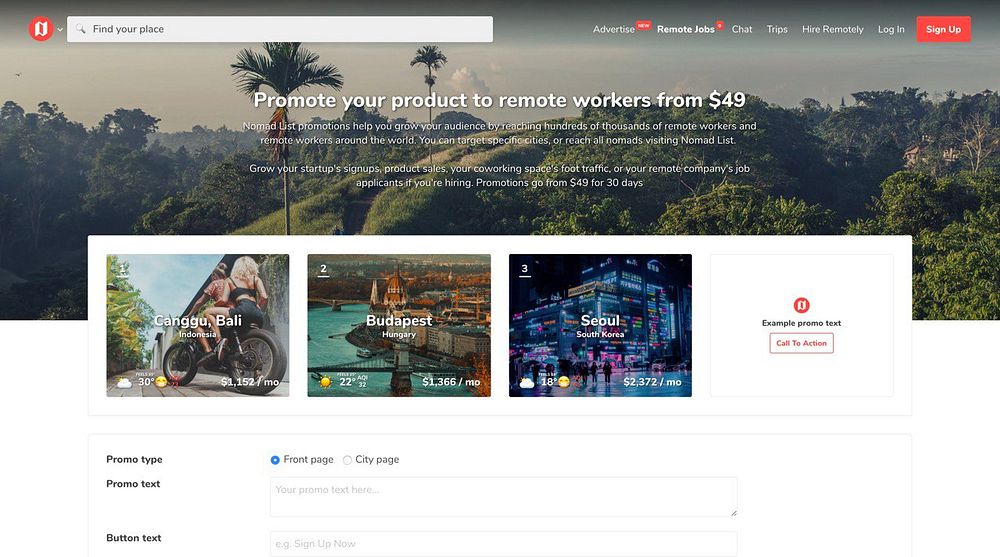The image size is (1000, 557).
Task: Select the City page radio button
Action: [347, 460]
